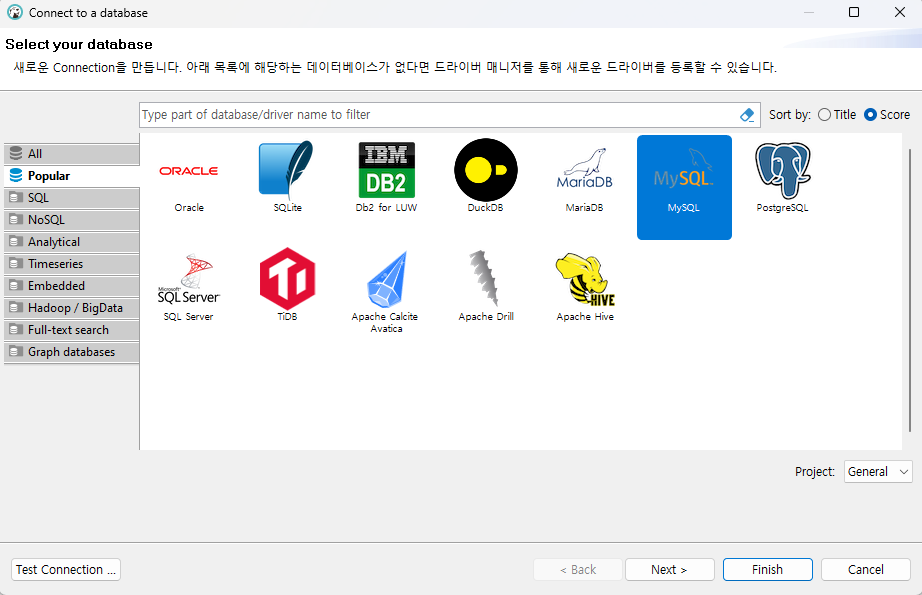
Task: Click the Test Connection button
Action: click(x=66, y=570)
